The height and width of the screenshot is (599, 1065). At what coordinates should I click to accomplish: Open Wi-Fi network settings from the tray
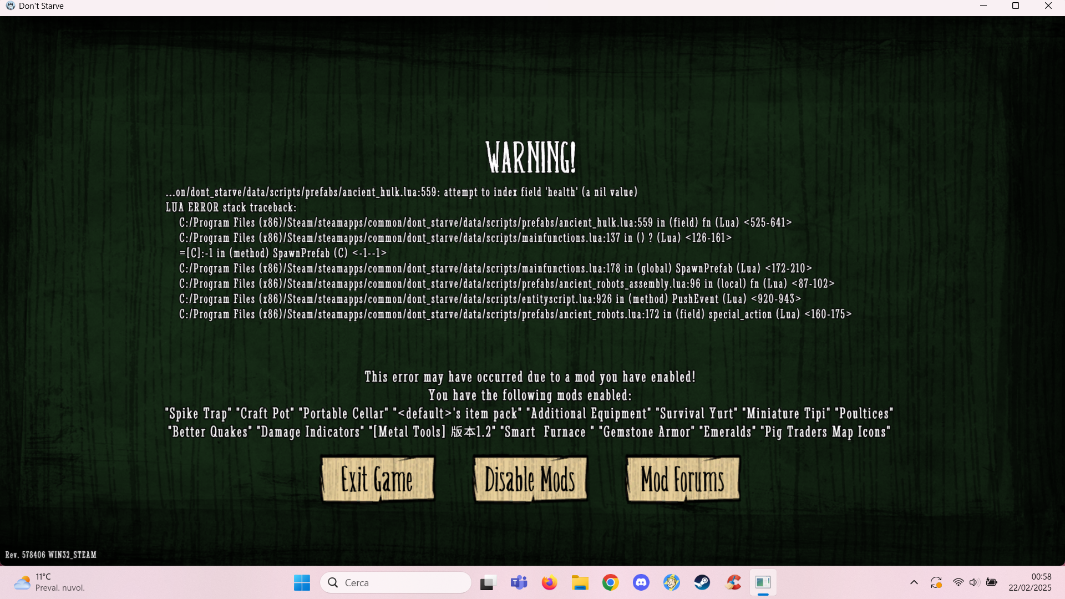958,582
